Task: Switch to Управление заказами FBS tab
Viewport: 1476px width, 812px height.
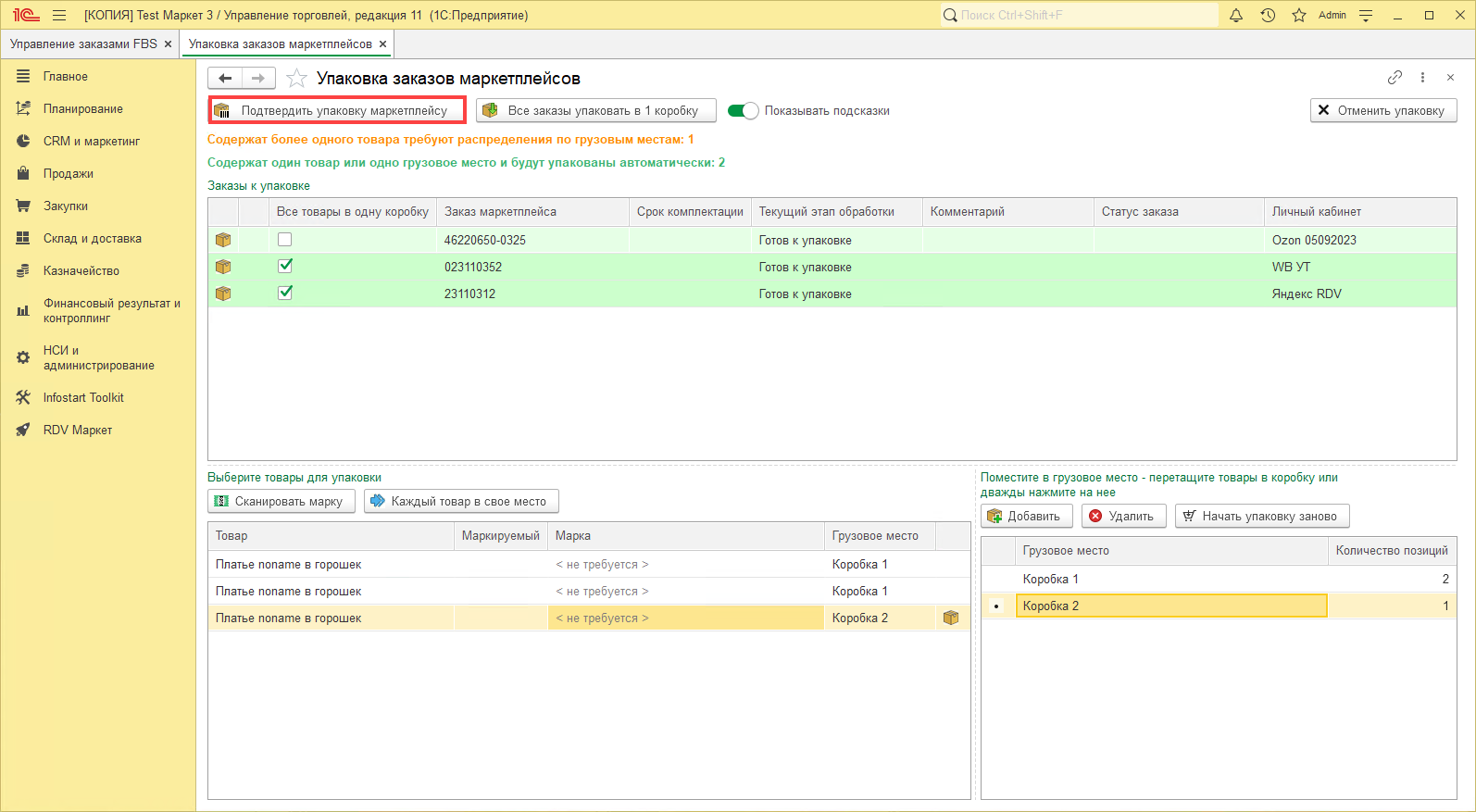Action: [83, 44]
